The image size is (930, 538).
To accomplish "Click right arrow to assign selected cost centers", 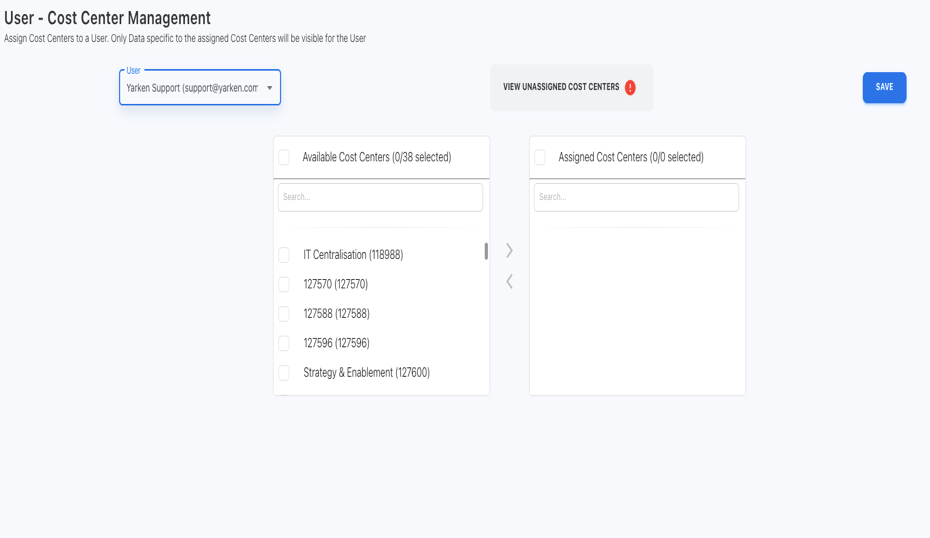I will 509,250.
